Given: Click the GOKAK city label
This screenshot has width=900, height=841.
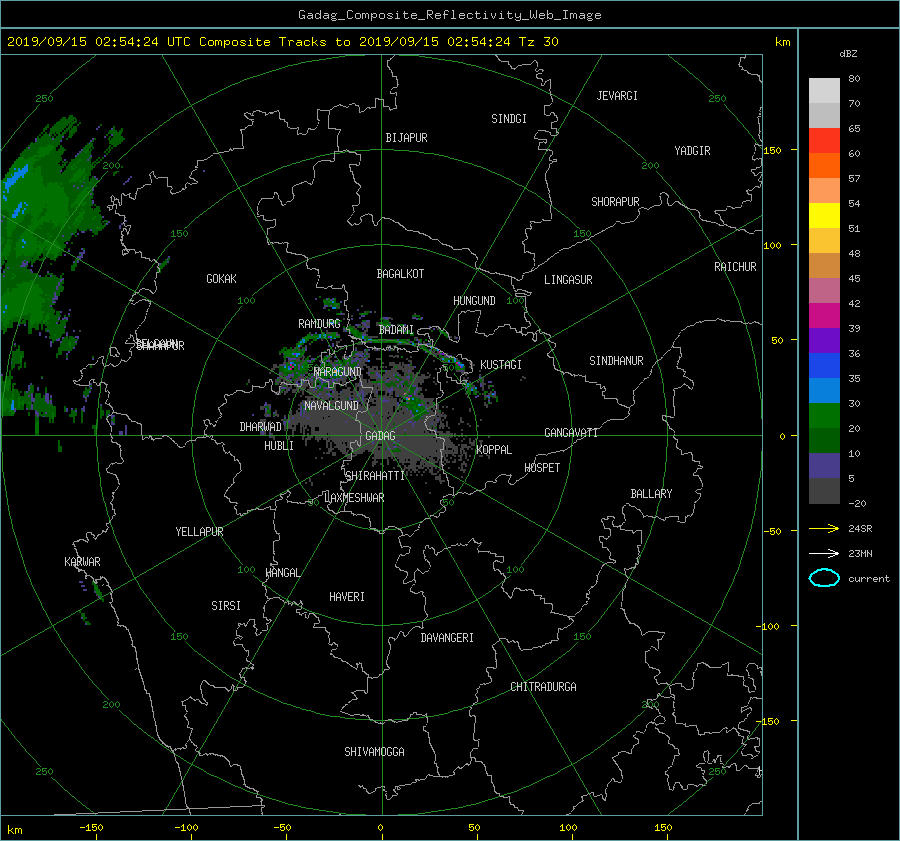Looking at the screenshot, I should point(221,279).
